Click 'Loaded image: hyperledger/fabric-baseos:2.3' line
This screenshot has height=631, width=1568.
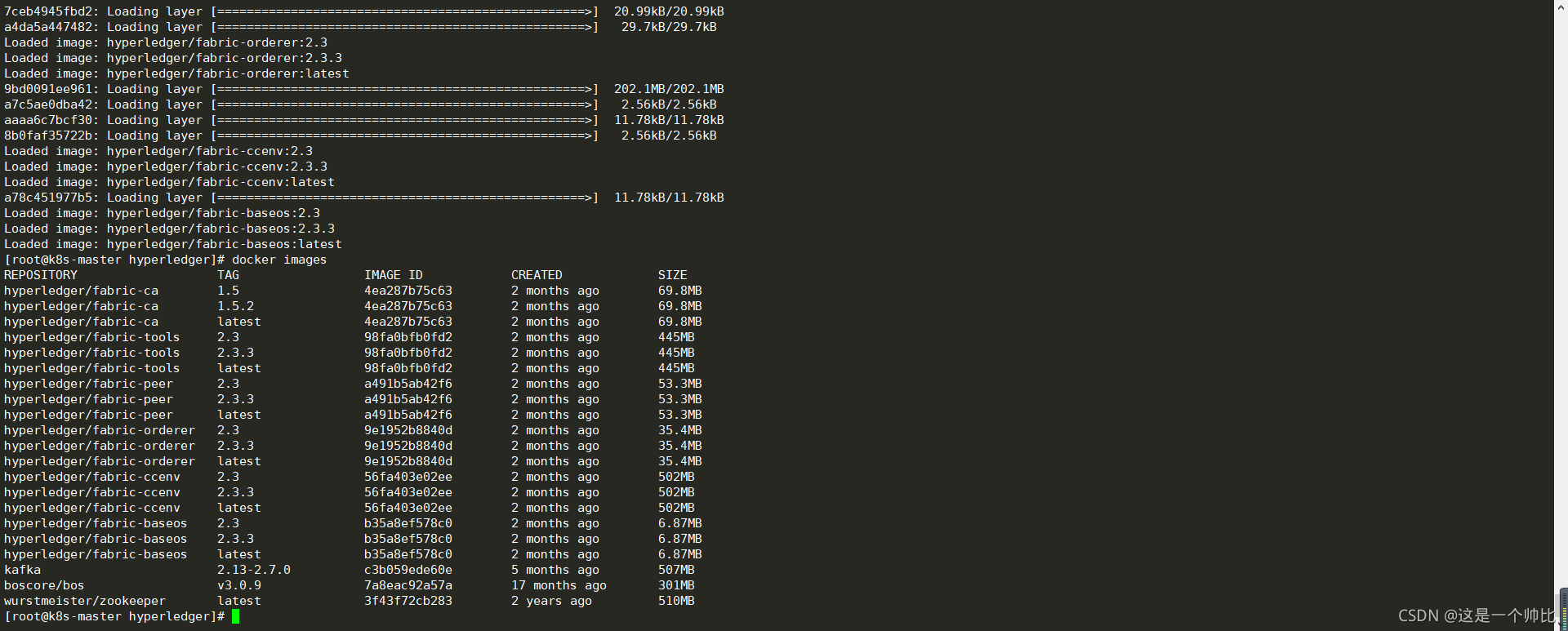click(162, 213)
